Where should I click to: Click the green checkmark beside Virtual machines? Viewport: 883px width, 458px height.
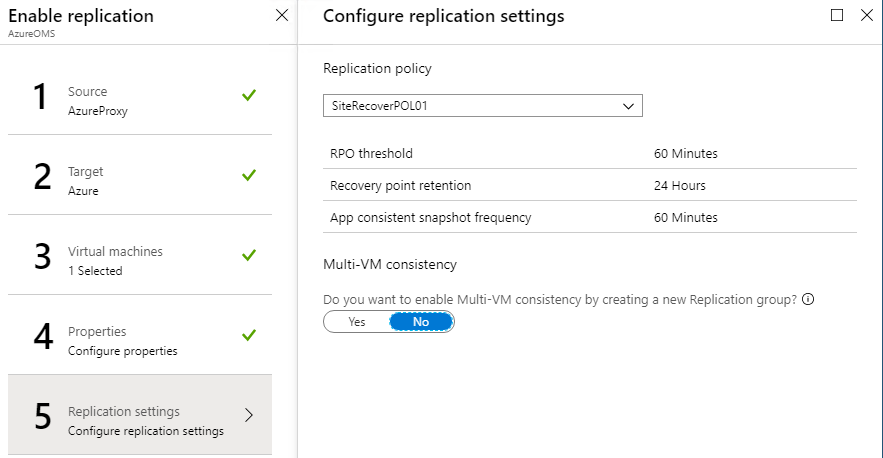click(x=249, y=255)
